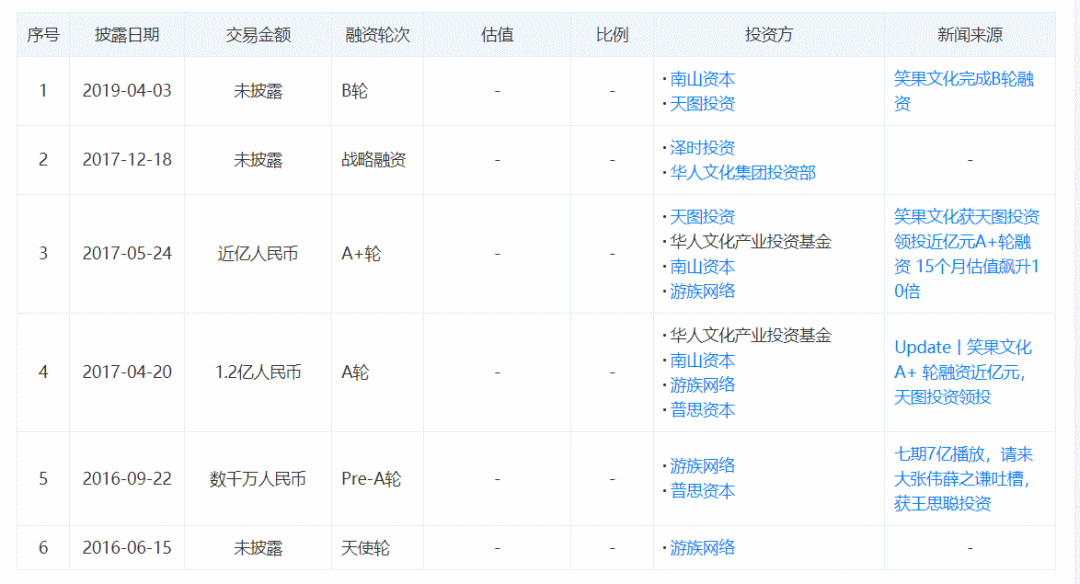The height and width of the screenshot is (584, 1080).
Task: Open news link 笑果文化获天图投资领投近亿元A+轮融资
Action: click(966, 253)
